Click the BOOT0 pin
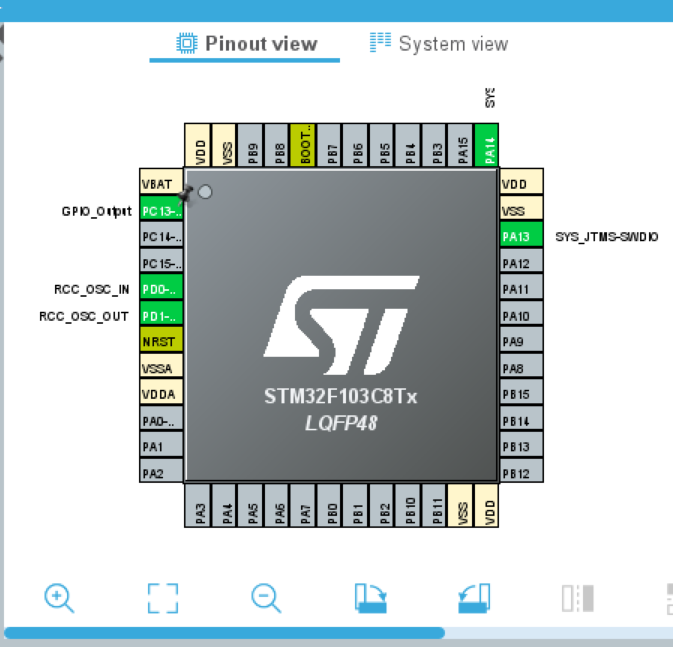 (303, 145)
